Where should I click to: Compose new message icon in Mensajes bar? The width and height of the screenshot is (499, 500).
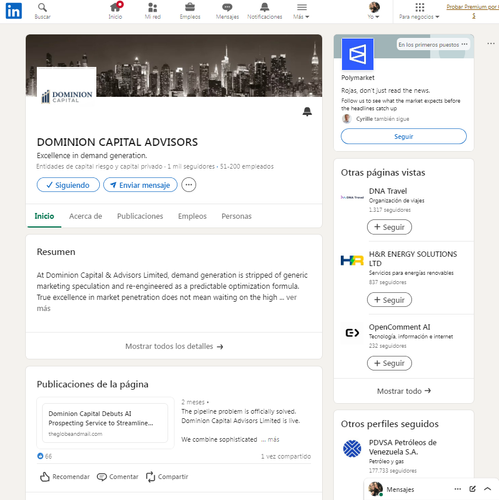pos(472,489)
